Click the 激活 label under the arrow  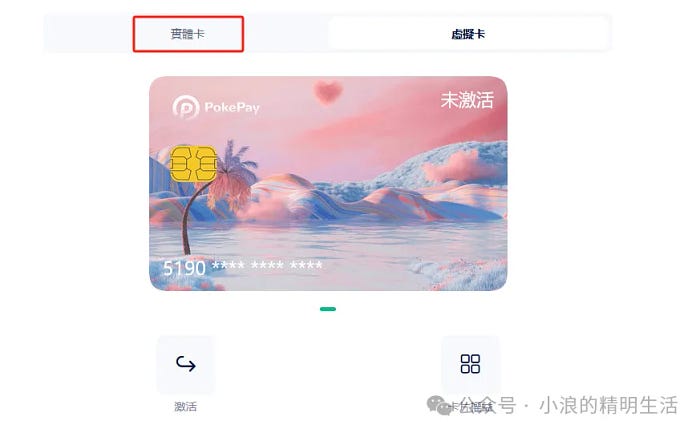click(185, 407)
